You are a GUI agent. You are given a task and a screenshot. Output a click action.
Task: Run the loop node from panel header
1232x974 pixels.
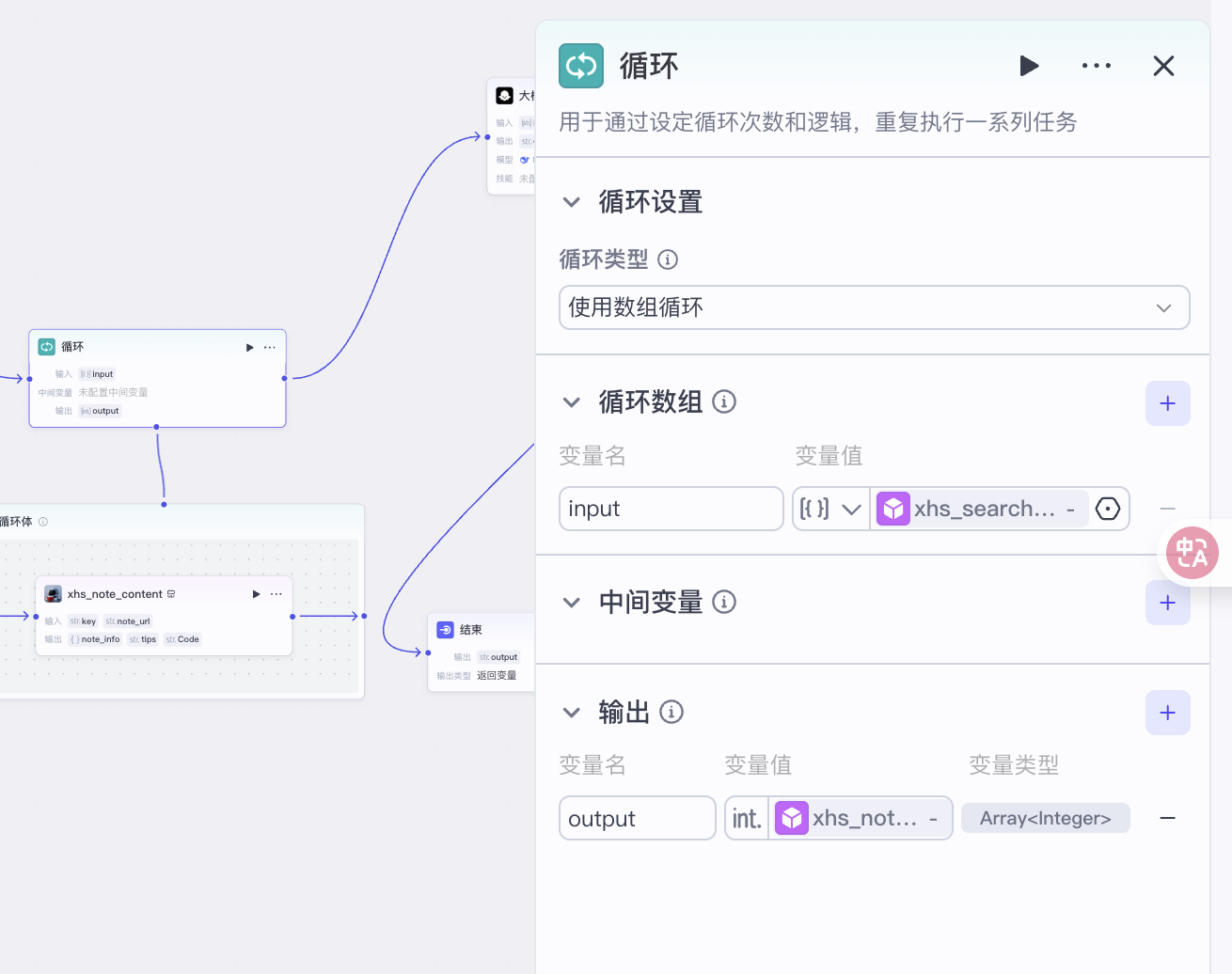1029,66
